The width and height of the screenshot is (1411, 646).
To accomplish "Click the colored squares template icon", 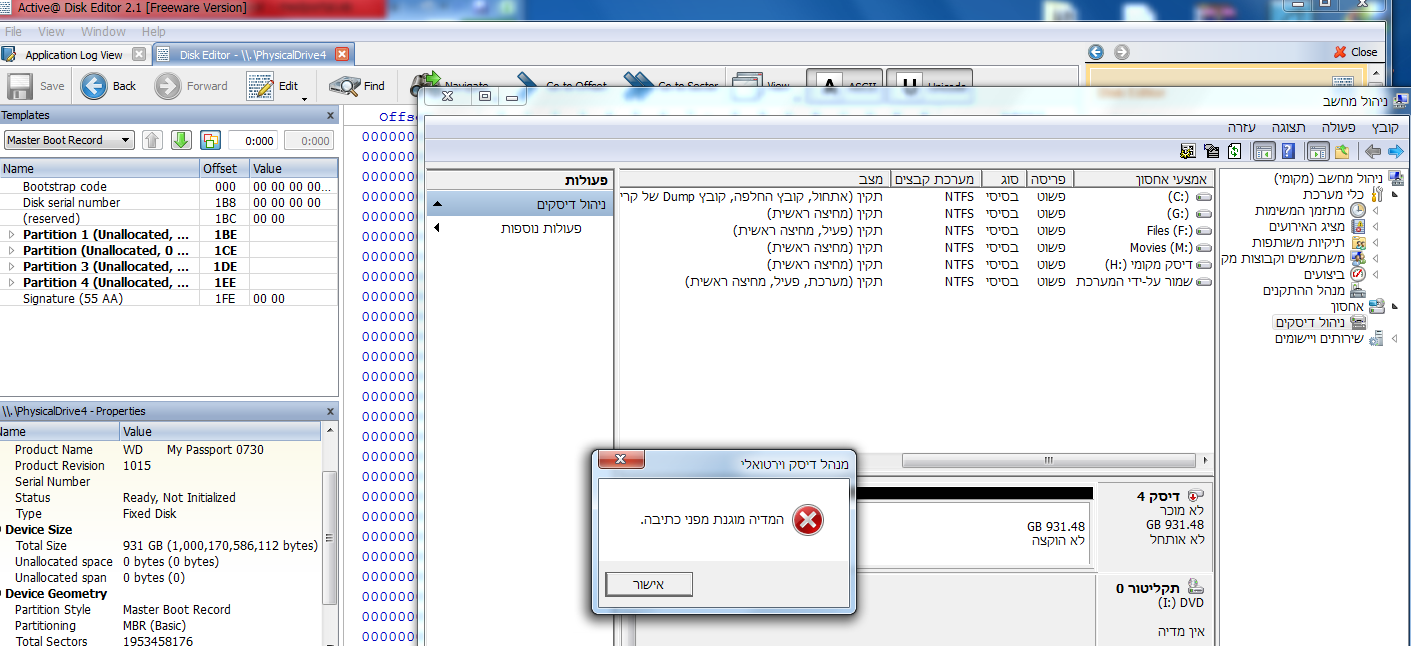I will click(x=210, y=140).
